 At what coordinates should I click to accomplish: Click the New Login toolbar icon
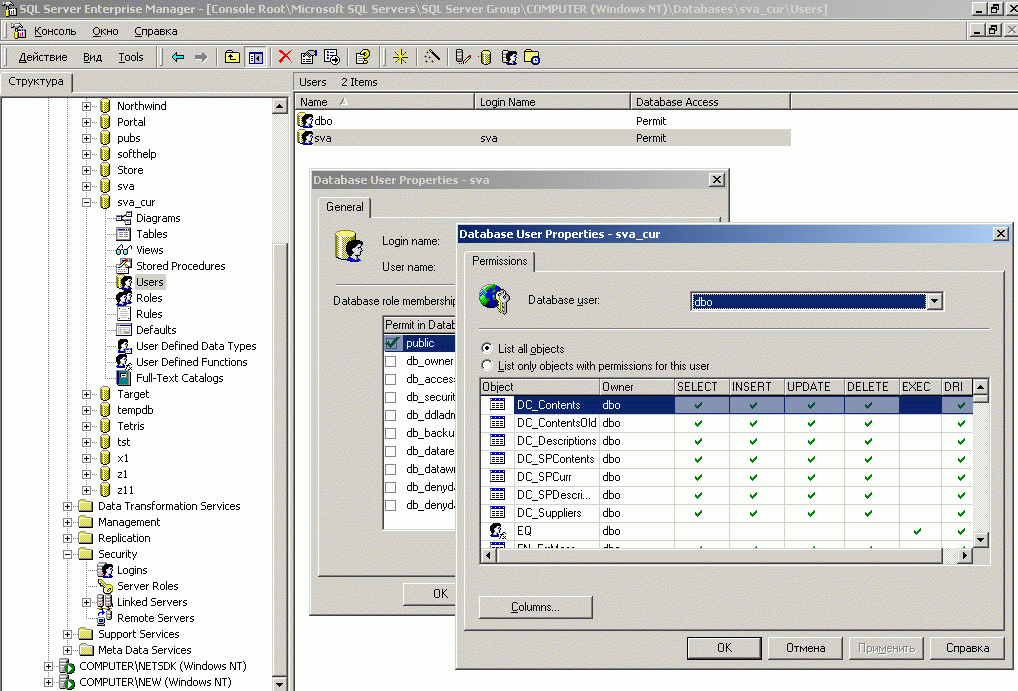509,57
